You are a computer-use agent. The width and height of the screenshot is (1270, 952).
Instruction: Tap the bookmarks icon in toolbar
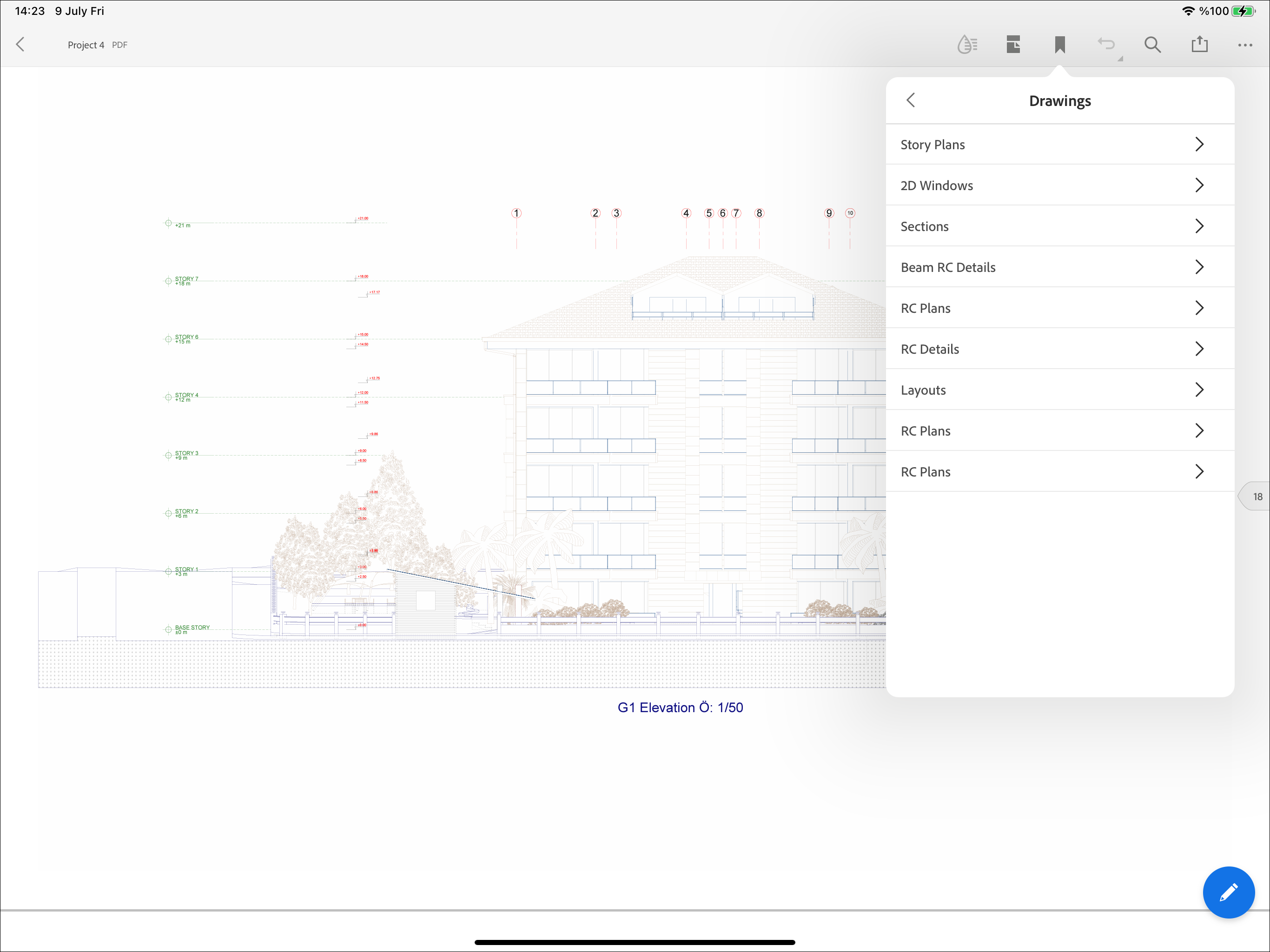(x=1060, y=45)
